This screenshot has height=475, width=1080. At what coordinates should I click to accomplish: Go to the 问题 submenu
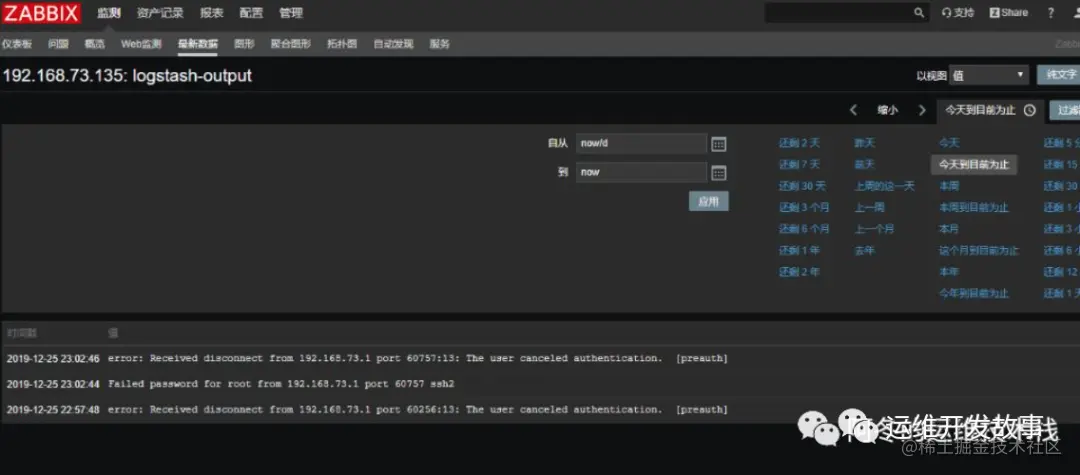tap(59, 44)
